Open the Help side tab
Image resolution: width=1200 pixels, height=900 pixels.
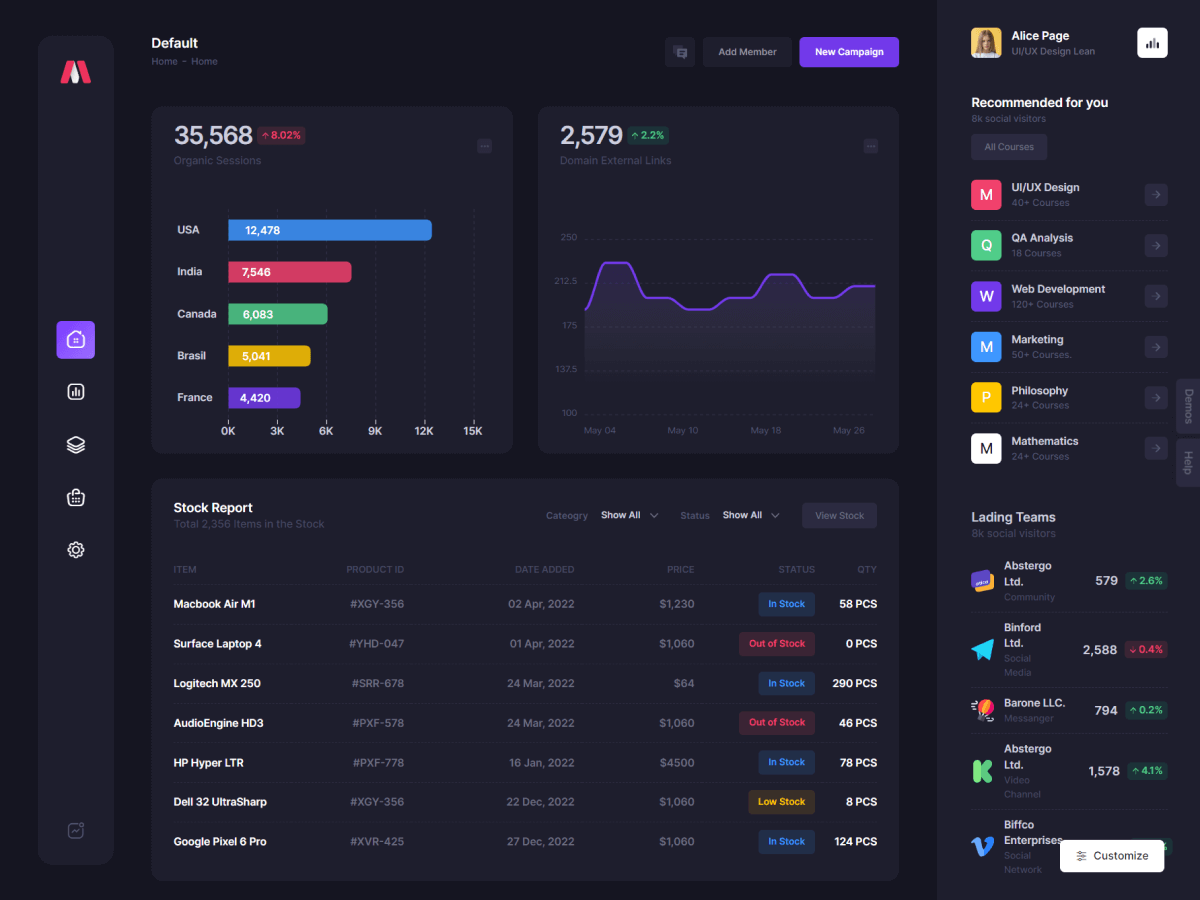[x=1188, y=463]
